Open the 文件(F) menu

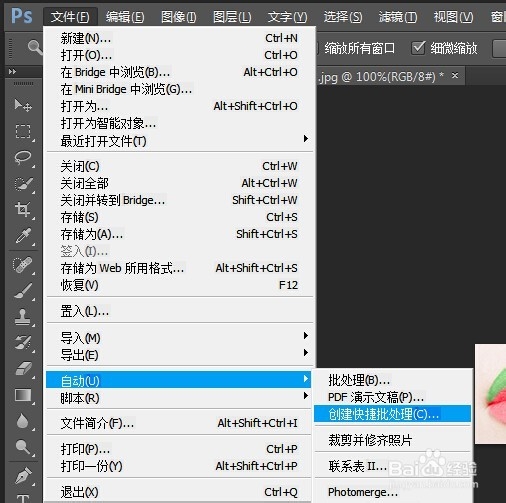[x=70, y=16]
